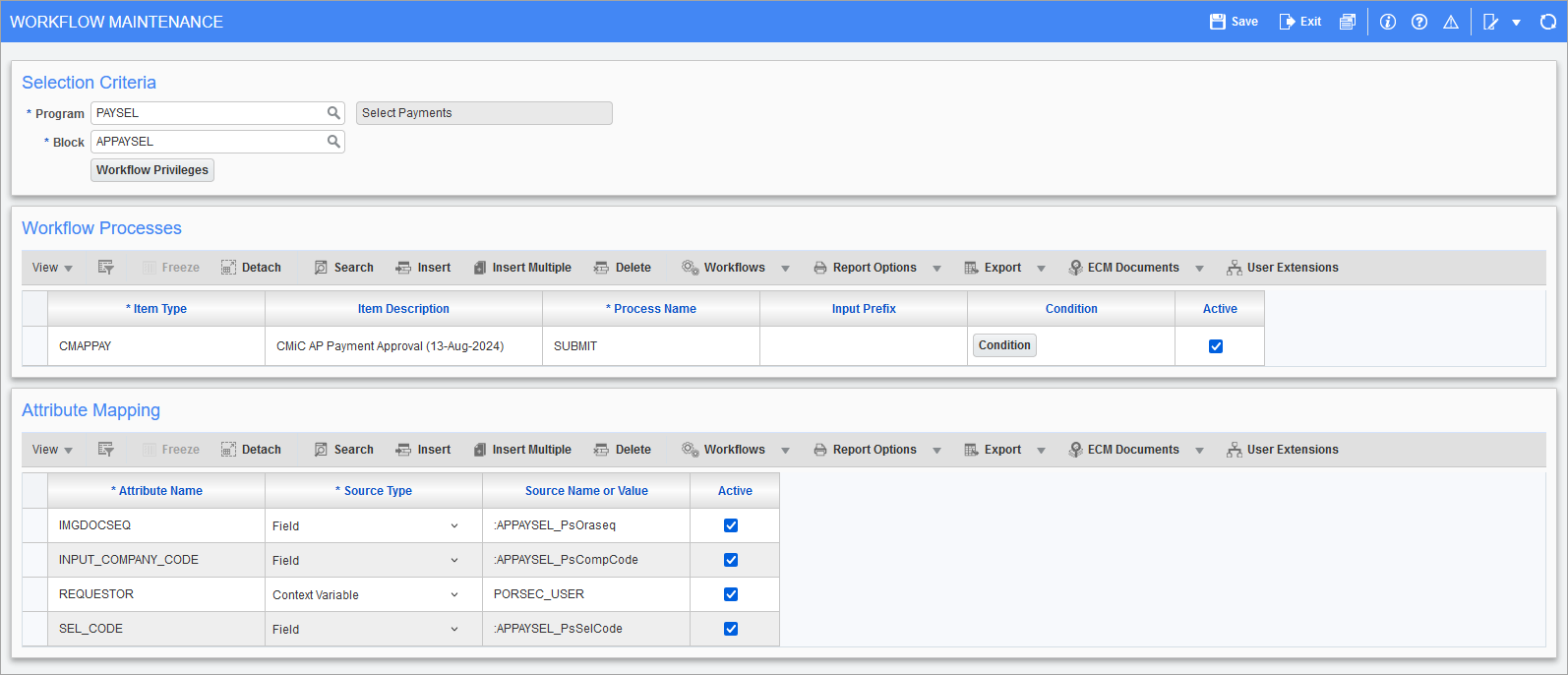
Task: Select the CMAPPAY row selector cell
Action: tap(34, 346)
